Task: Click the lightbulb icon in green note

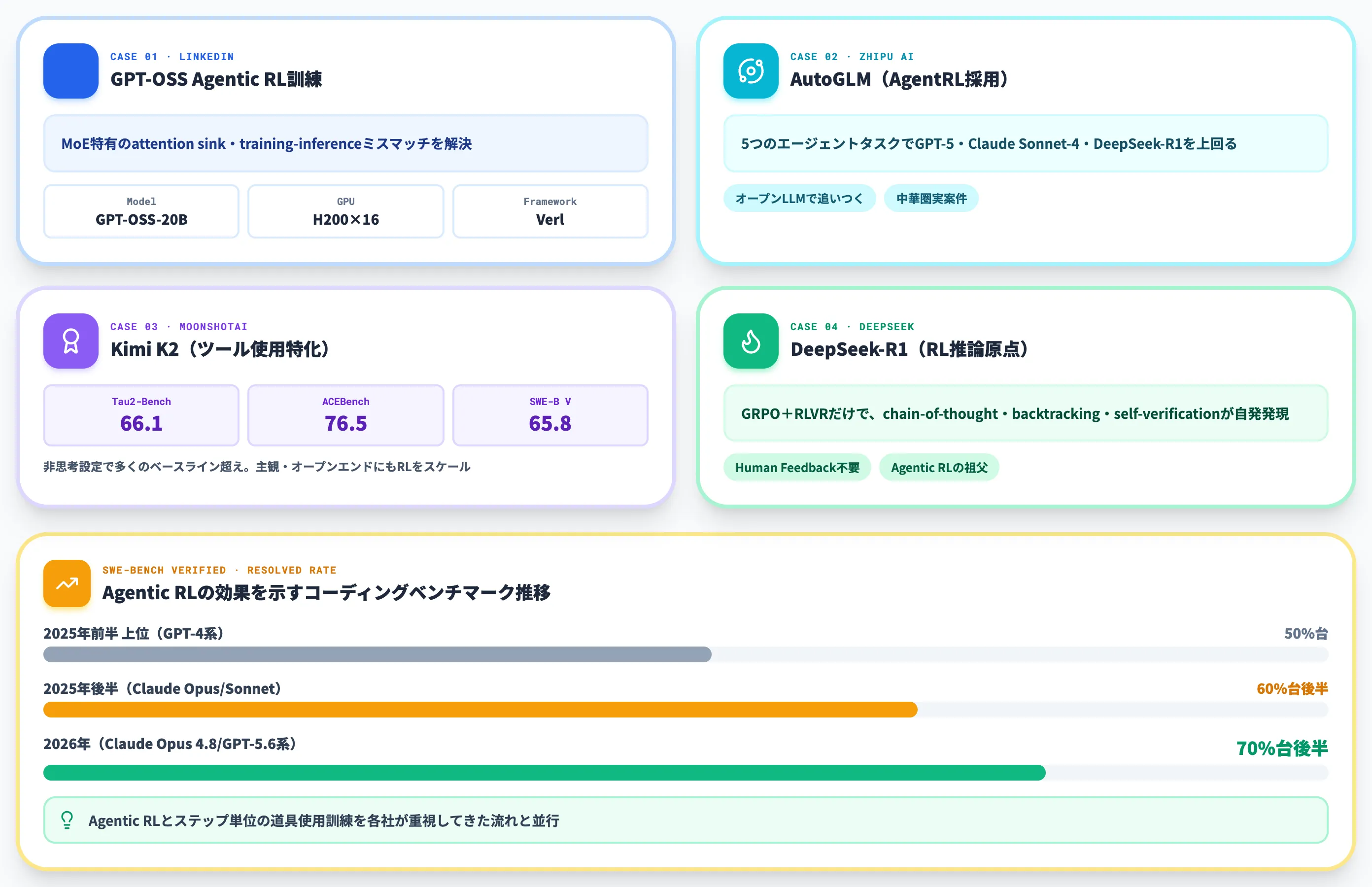Action: click(x=67, y=819)
